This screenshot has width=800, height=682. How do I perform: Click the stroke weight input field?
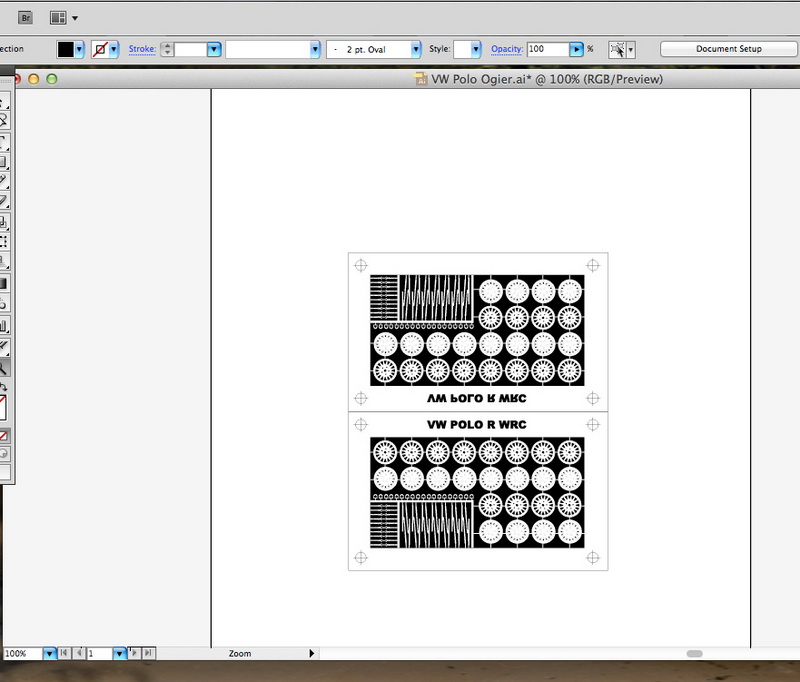tap(190, 49)
